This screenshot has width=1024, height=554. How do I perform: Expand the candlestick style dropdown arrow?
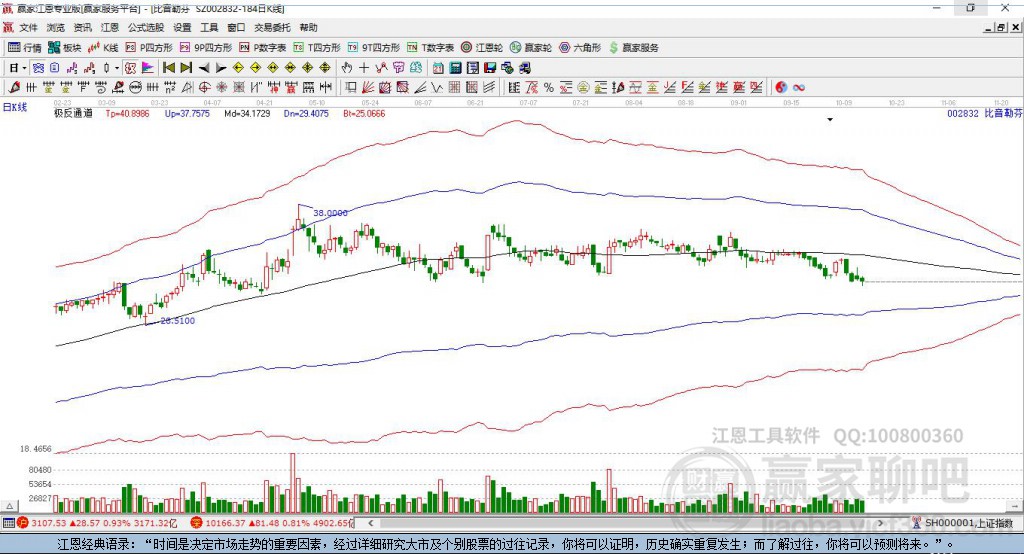(117, 68)
